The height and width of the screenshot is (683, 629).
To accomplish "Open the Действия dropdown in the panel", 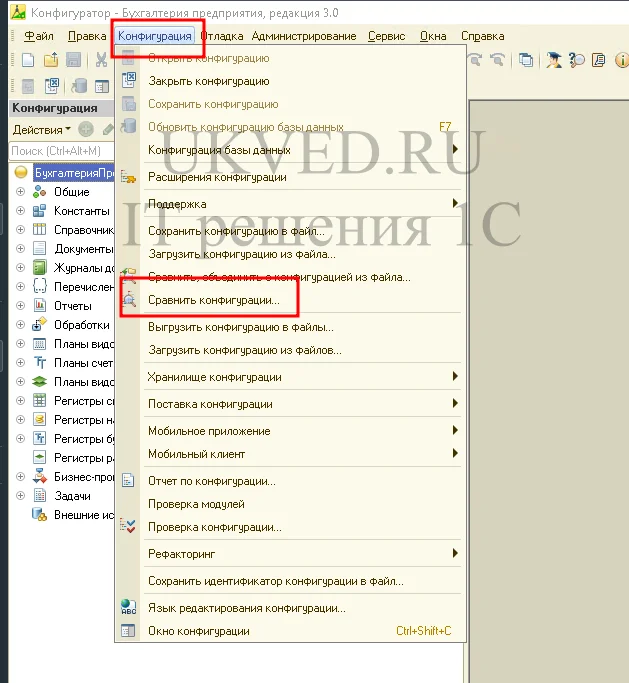I will [x=41, y=130].
